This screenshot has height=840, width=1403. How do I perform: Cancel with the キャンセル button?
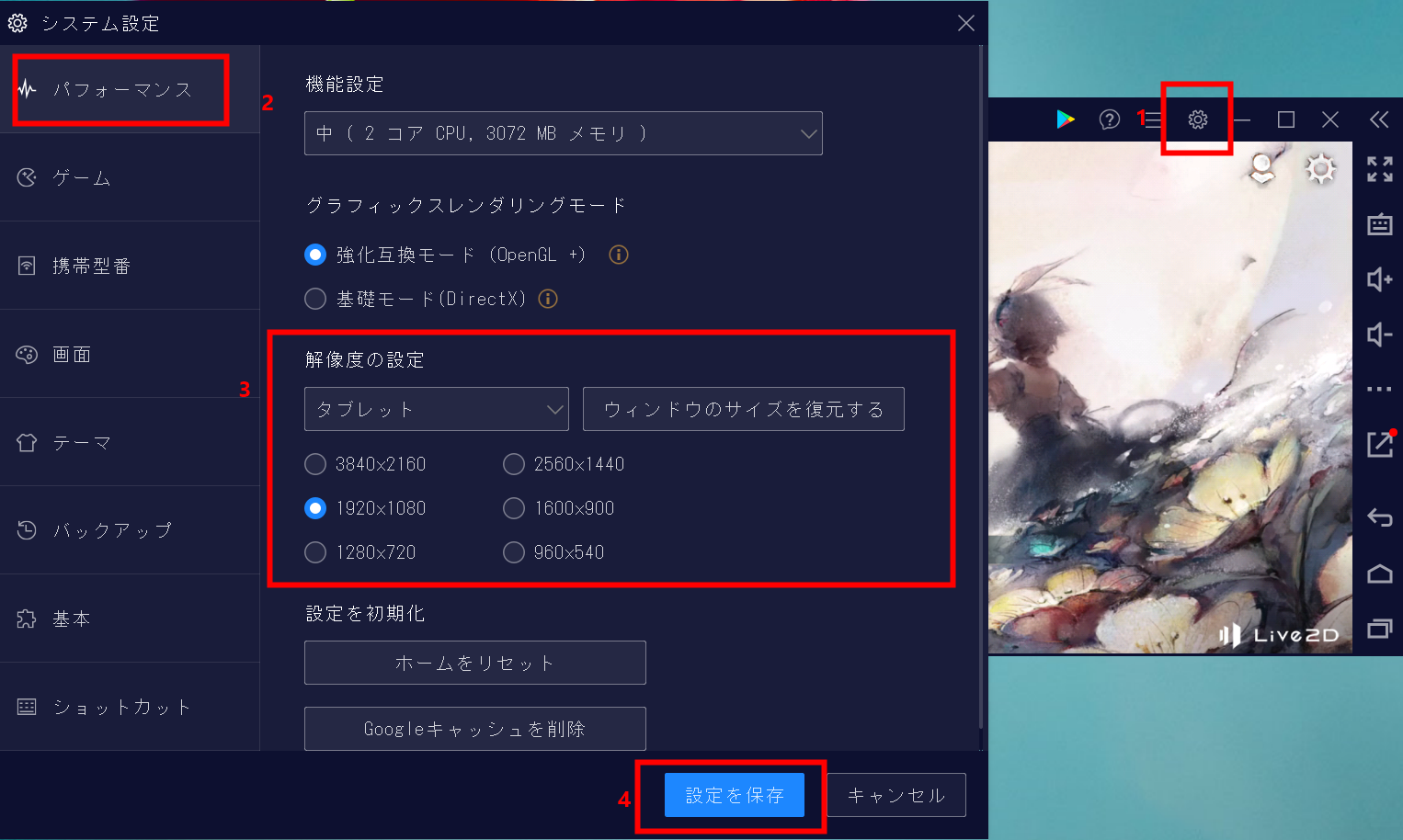(896, 795)
